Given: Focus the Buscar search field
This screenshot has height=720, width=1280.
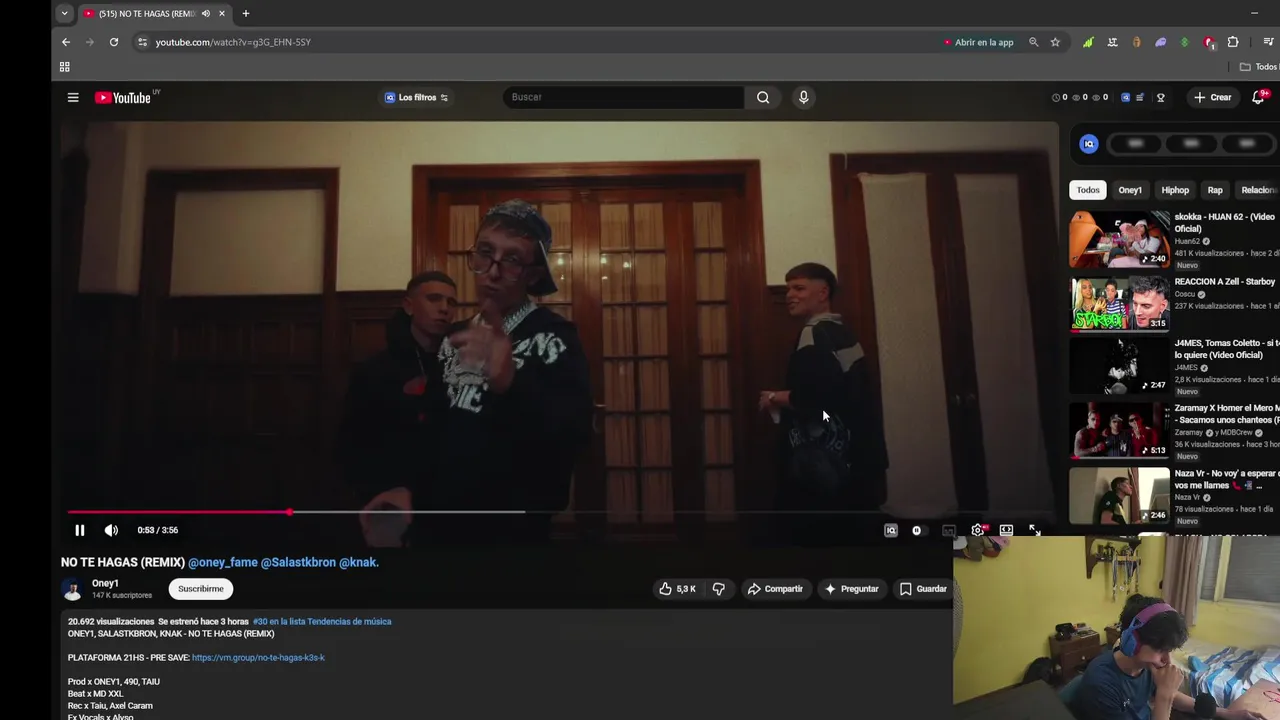Looking at the screenshot, I should tap(623, 97).
